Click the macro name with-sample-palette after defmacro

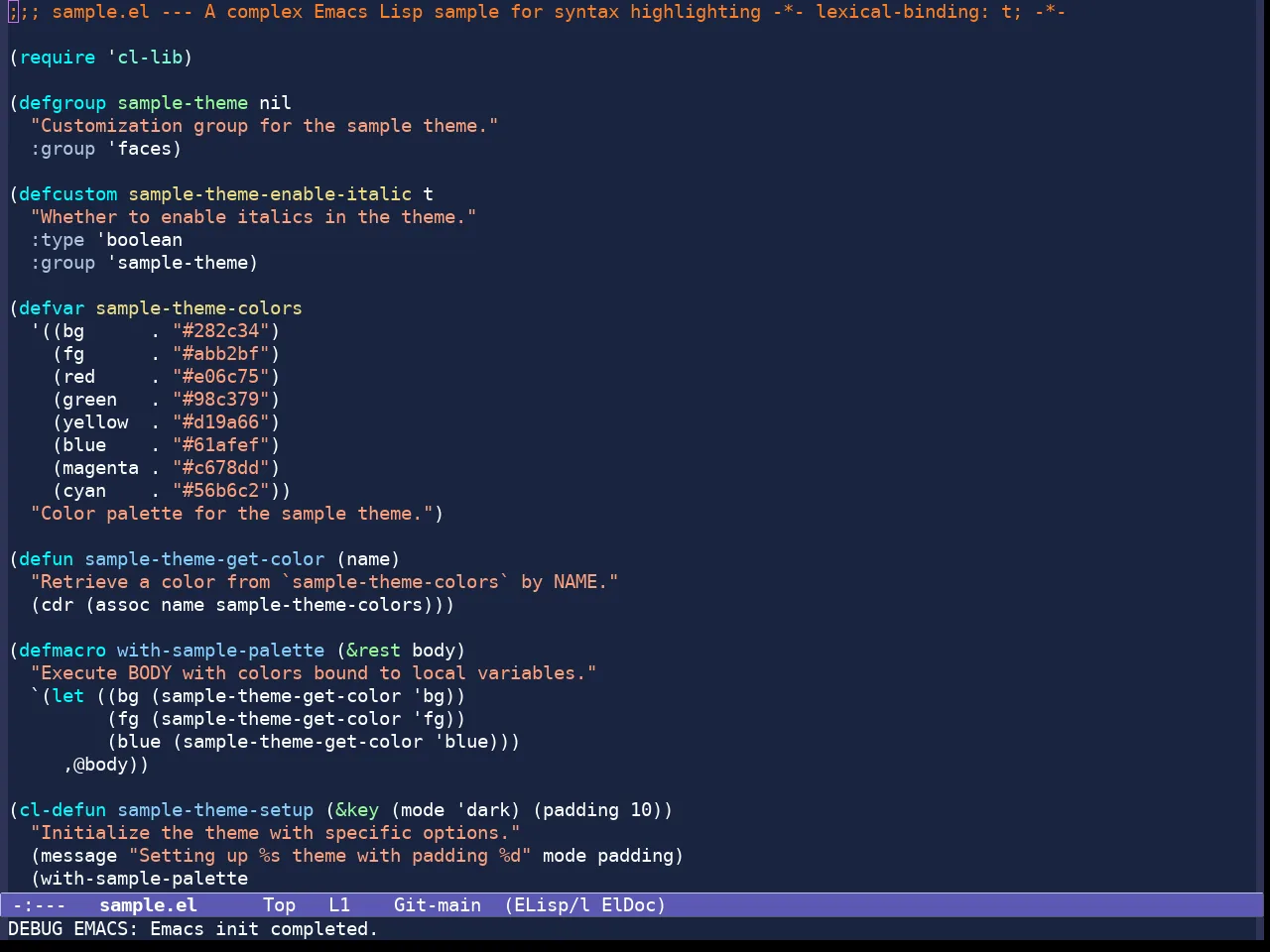(x=220, y=651)
